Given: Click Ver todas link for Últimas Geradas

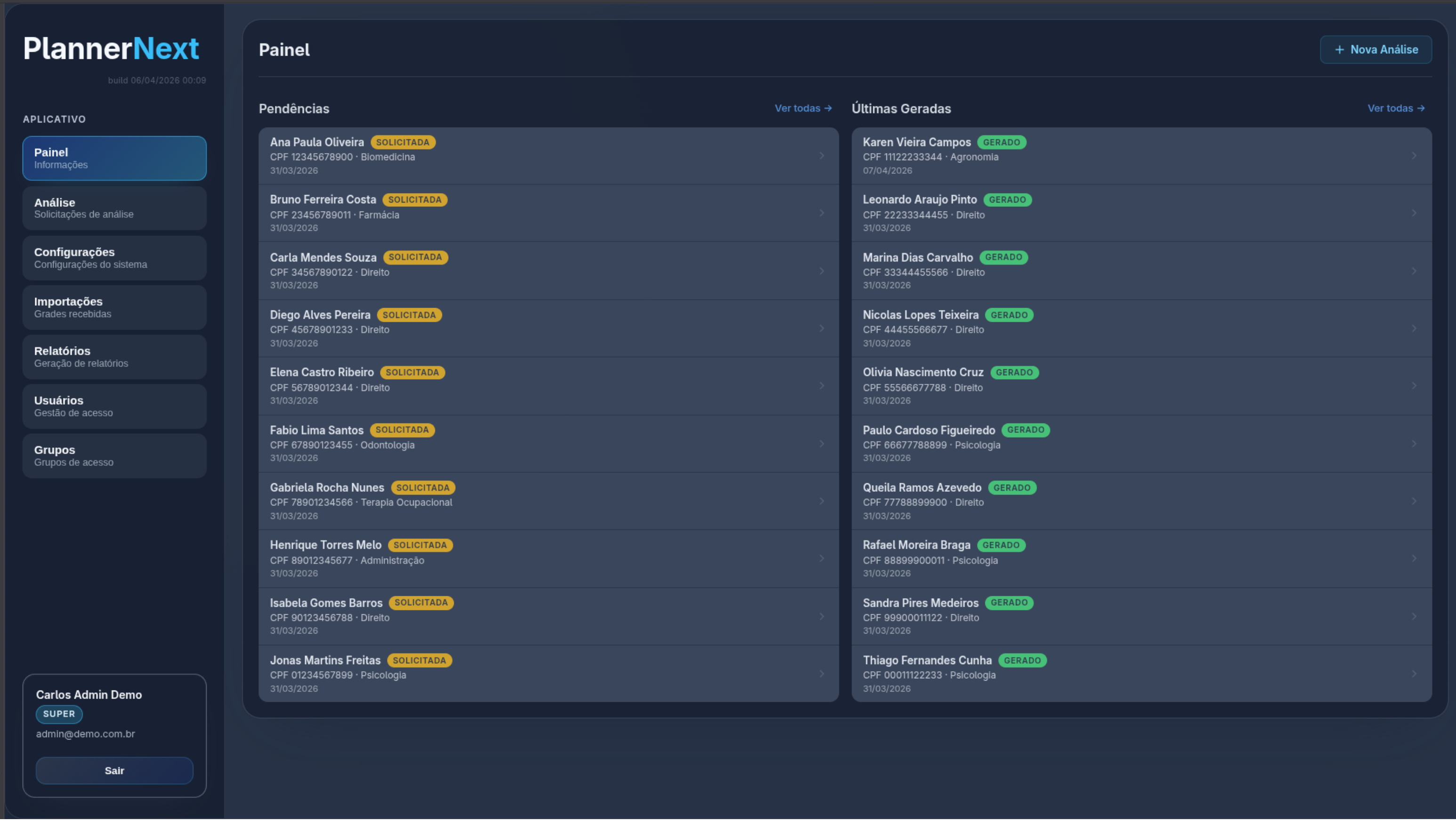Looking at the screenshot, I should click(x=1396, y=108).
